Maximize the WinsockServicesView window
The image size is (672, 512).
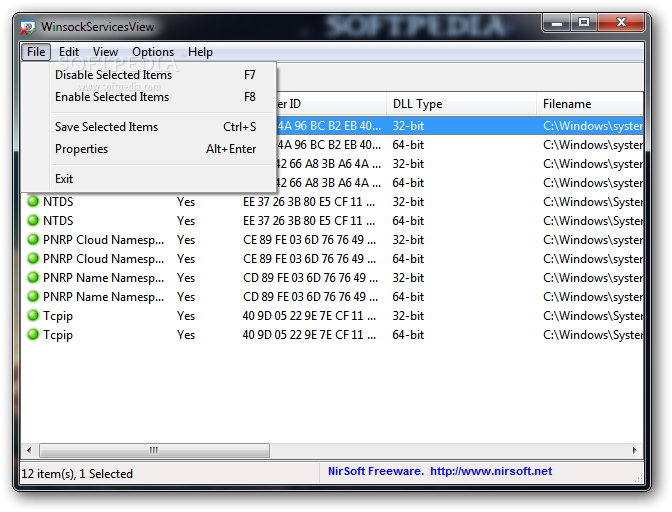[x=584, y=22]
